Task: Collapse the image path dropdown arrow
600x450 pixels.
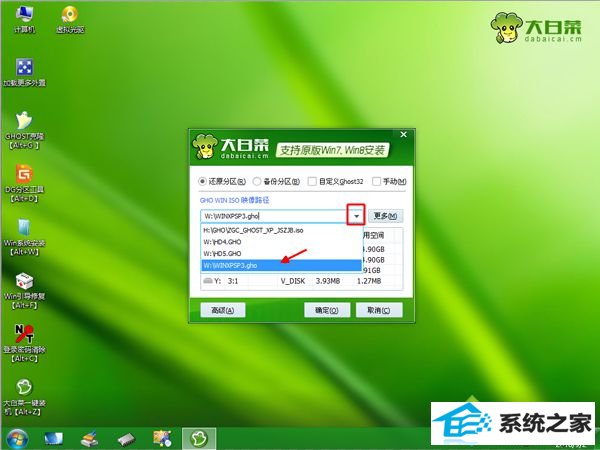Action: tap(356, 216)
